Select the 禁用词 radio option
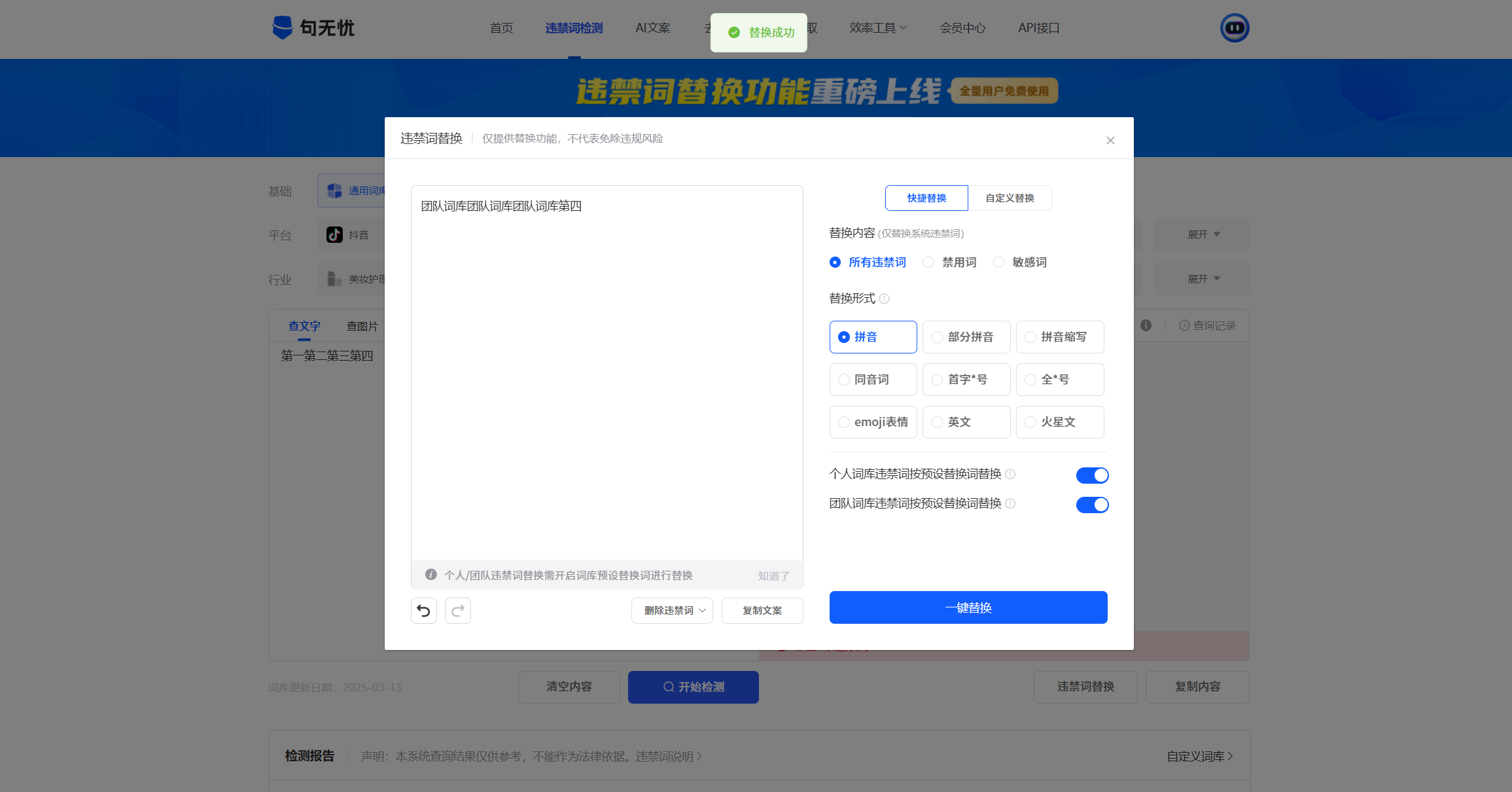The width and height of the screenshot is (1512, 792). point(928,262)
